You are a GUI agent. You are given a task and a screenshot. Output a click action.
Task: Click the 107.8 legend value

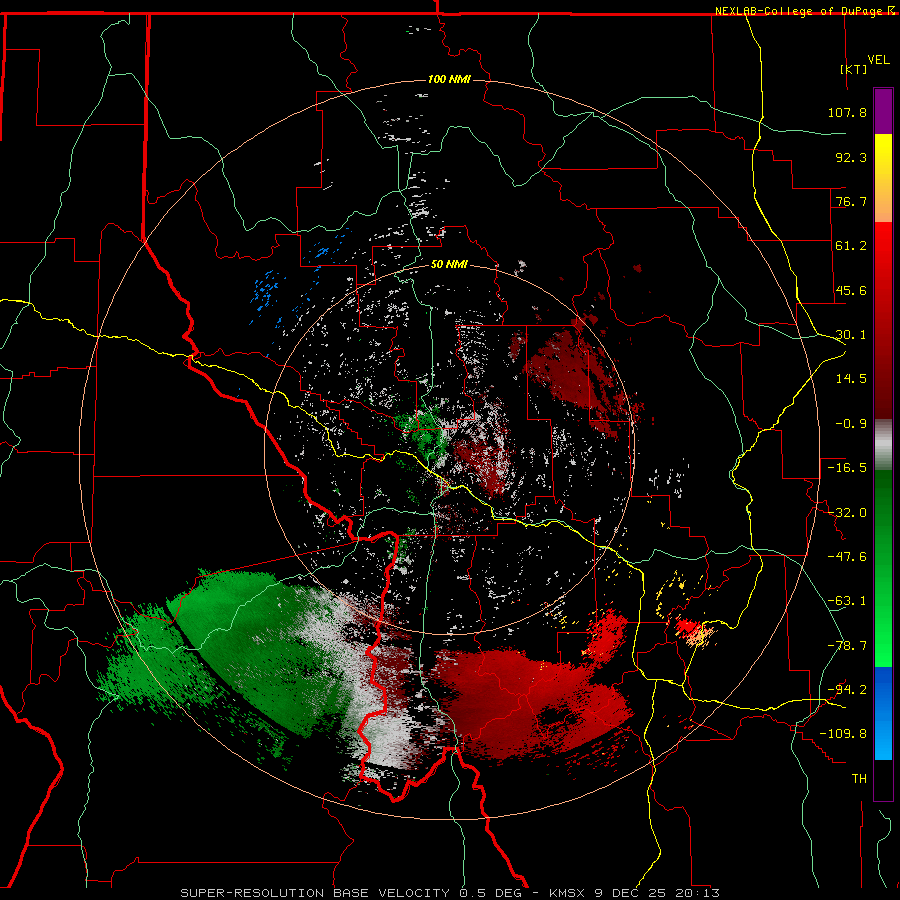[847, 112]
